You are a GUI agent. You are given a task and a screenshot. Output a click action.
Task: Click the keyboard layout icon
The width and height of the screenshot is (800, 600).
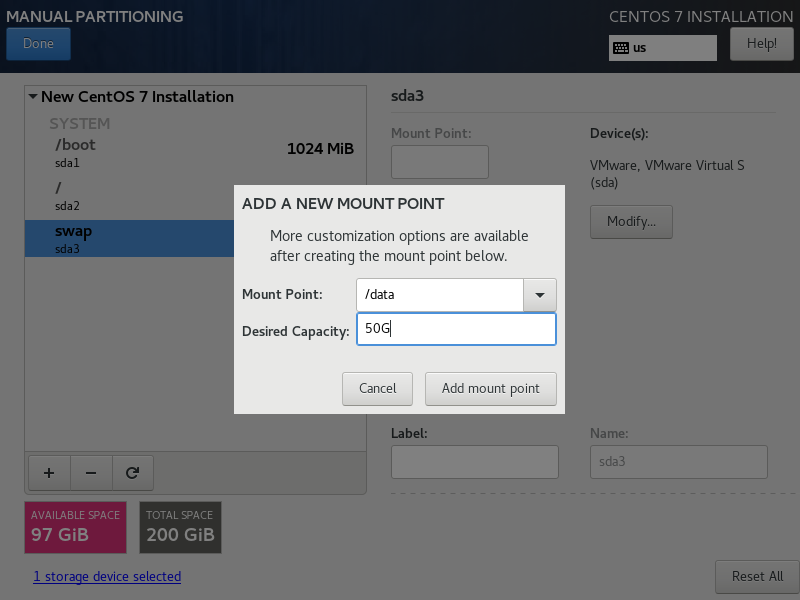[x=621, y=47]
